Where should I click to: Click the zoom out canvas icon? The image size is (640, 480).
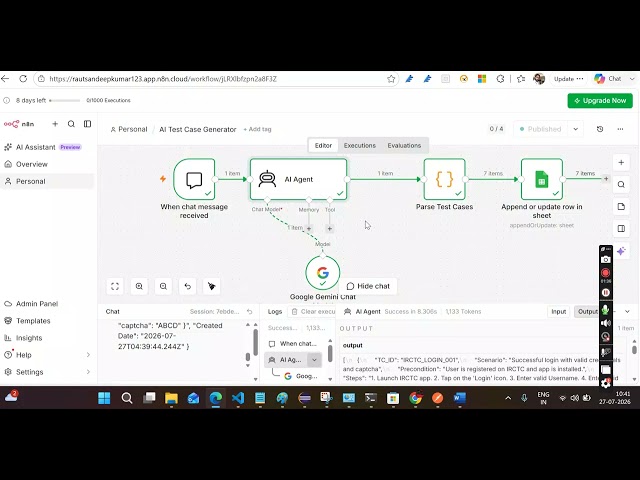click(163, 286)
